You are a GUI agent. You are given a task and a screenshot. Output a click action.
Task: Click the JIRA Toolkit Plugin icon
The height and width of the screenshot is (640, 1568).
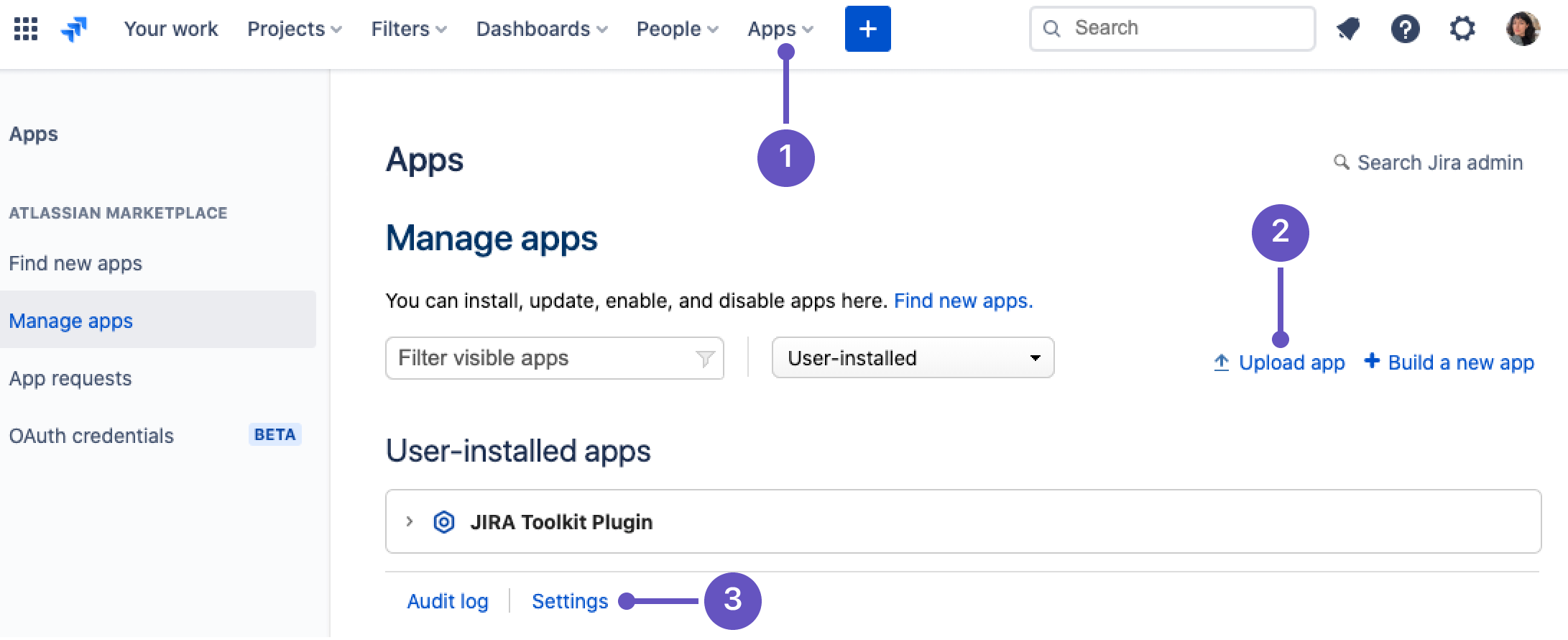click(x=444, y=522)
